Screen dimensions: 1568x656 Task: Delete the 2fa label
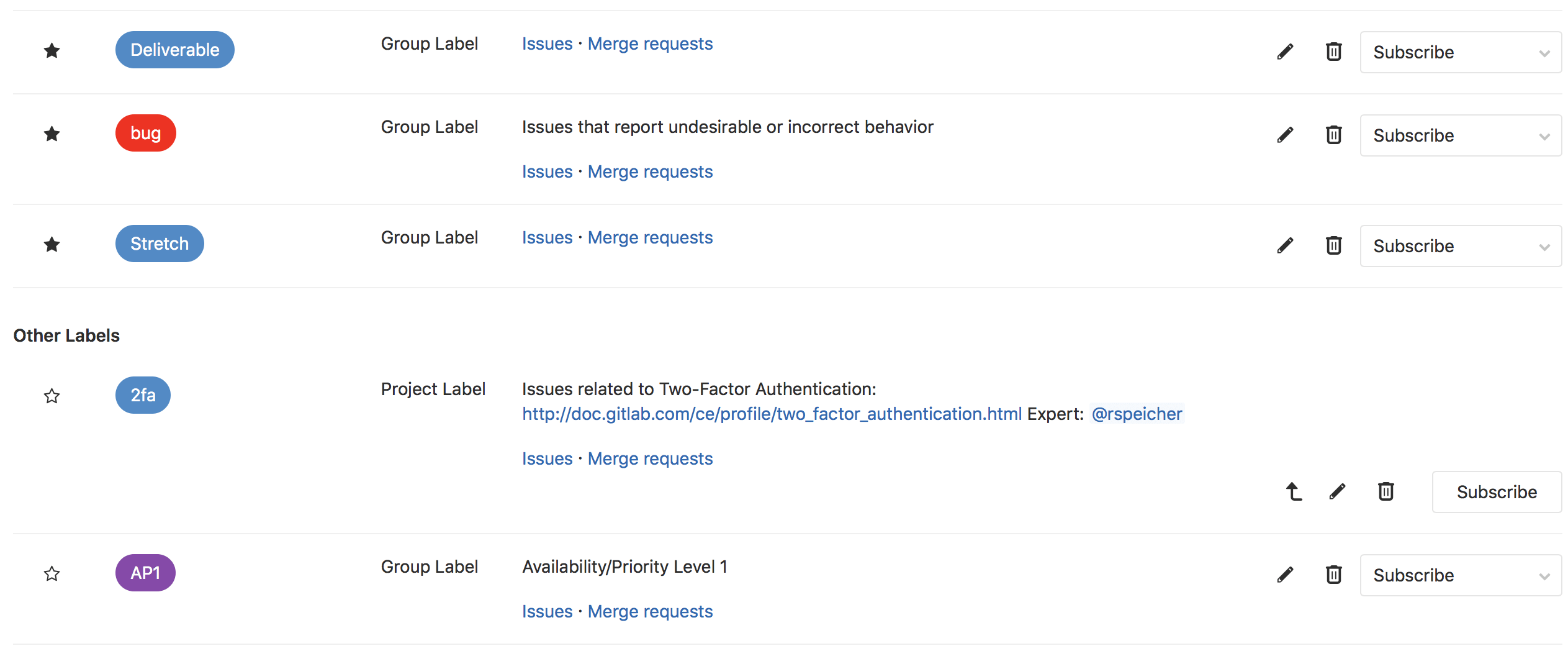click(x=1386, y=491)
